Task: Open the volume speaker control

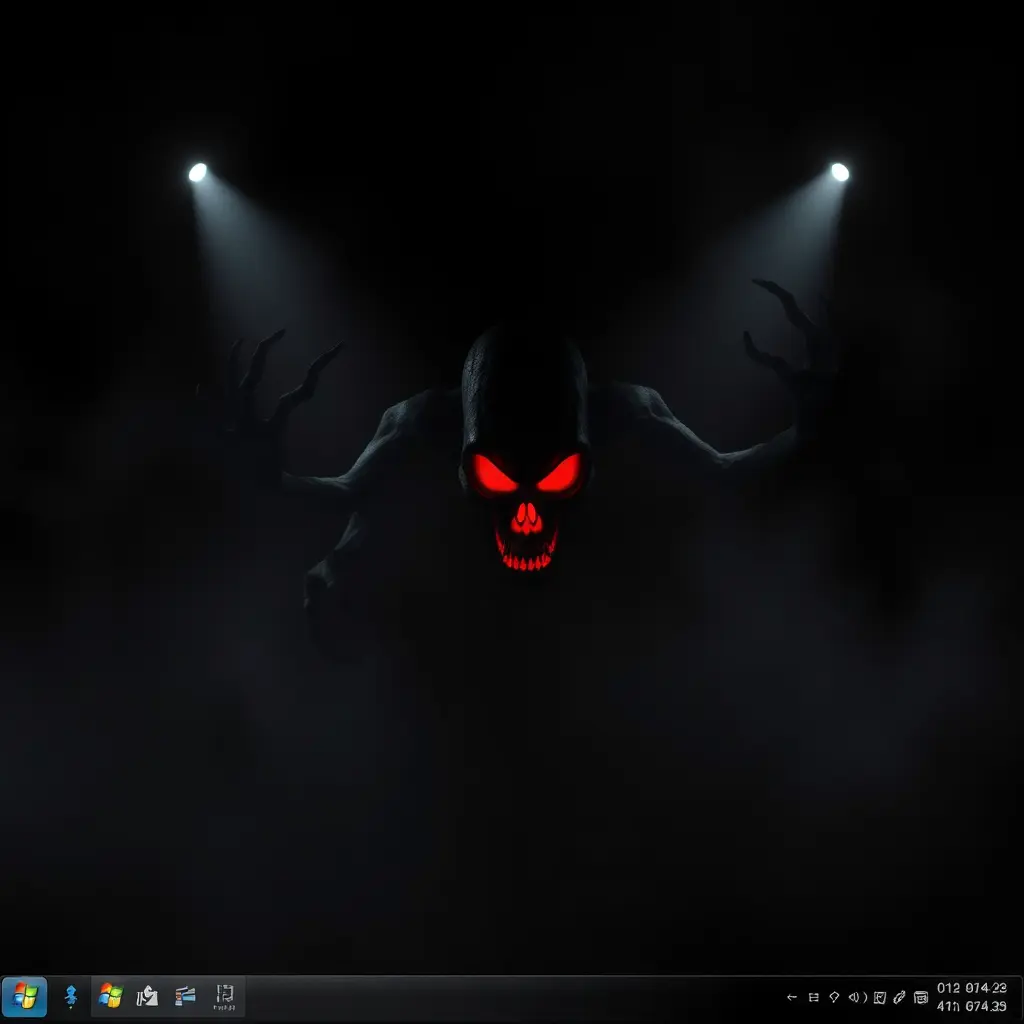Action: coord(857,997)
